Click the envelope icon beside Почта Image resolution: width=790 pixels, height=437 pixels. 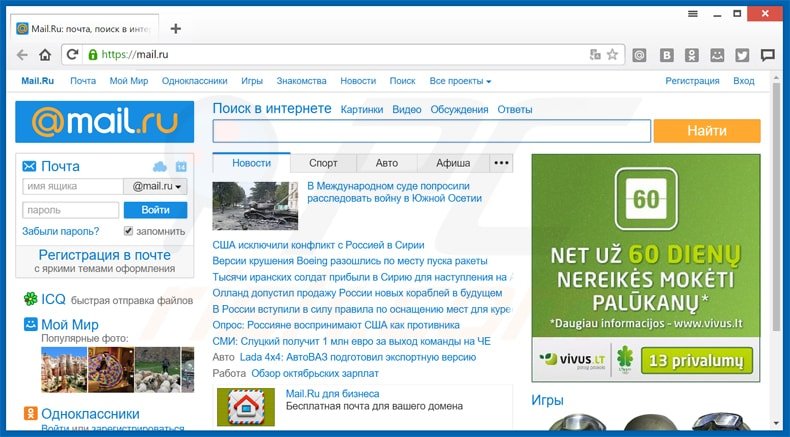[29, 166]
